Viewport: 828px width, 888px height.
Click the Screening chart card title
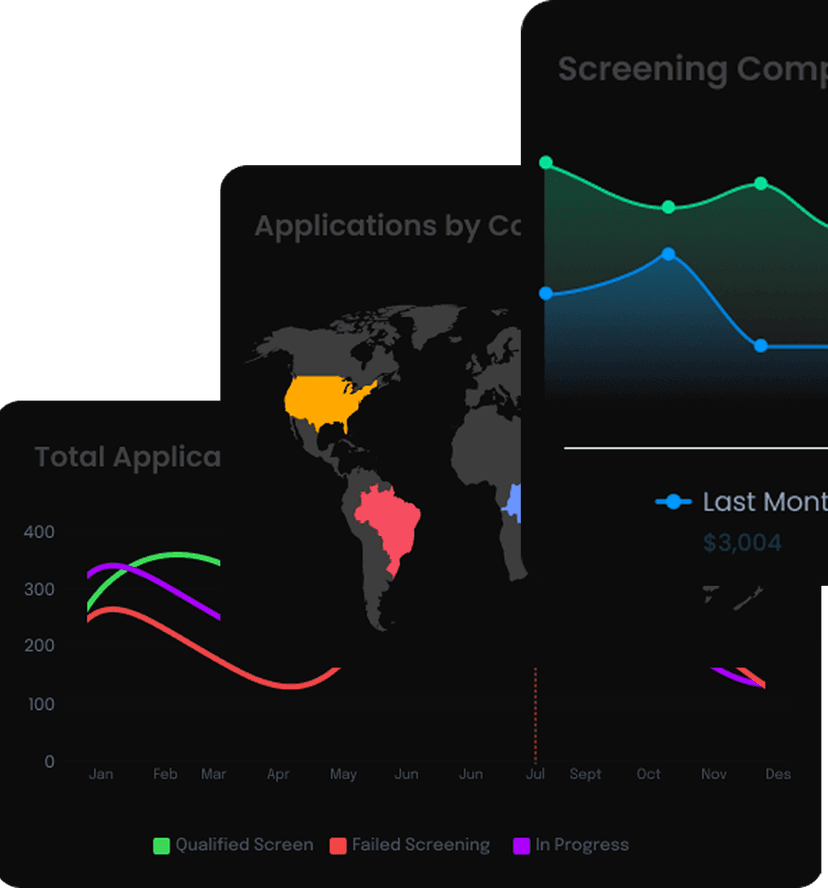coord(692,70)
